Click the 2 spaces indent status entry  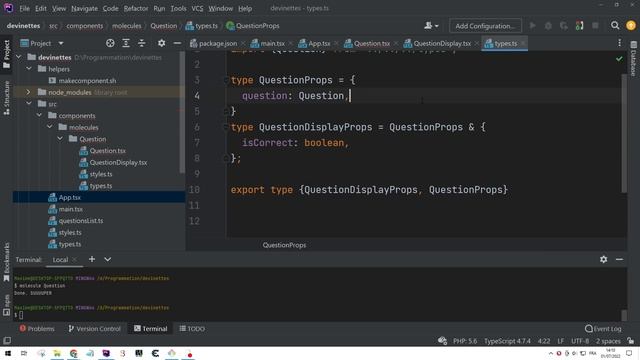click(608, 341)
